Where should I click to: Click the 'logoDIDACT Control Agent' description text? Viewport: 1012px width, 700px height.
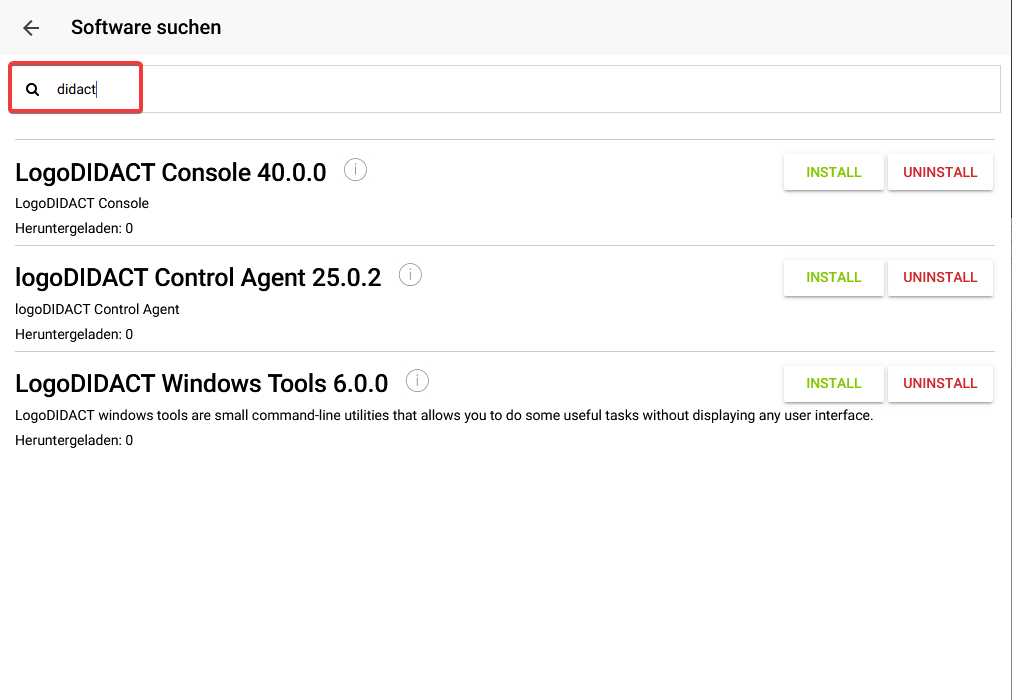[x=97, y=309]
